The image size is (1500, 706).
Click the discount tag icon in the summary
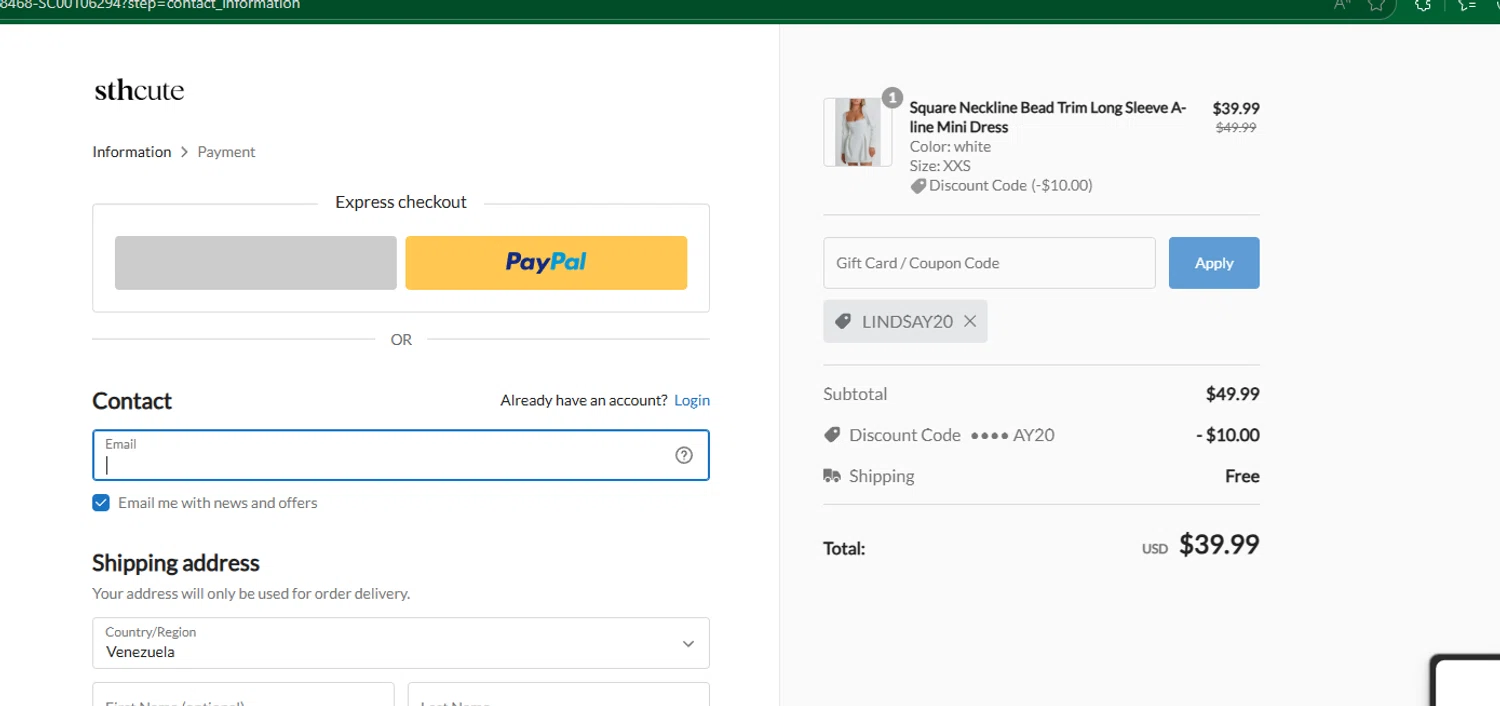click(832, 435)
